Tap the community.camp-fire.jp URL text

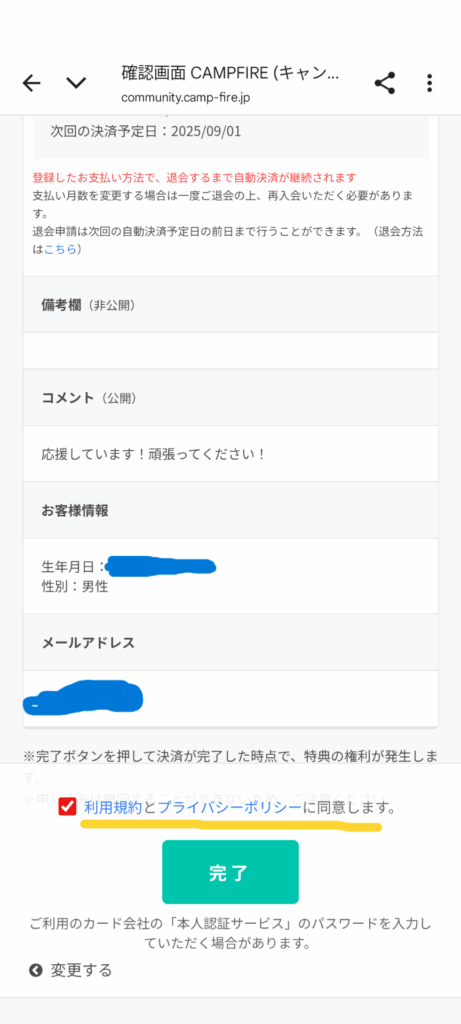185,98
